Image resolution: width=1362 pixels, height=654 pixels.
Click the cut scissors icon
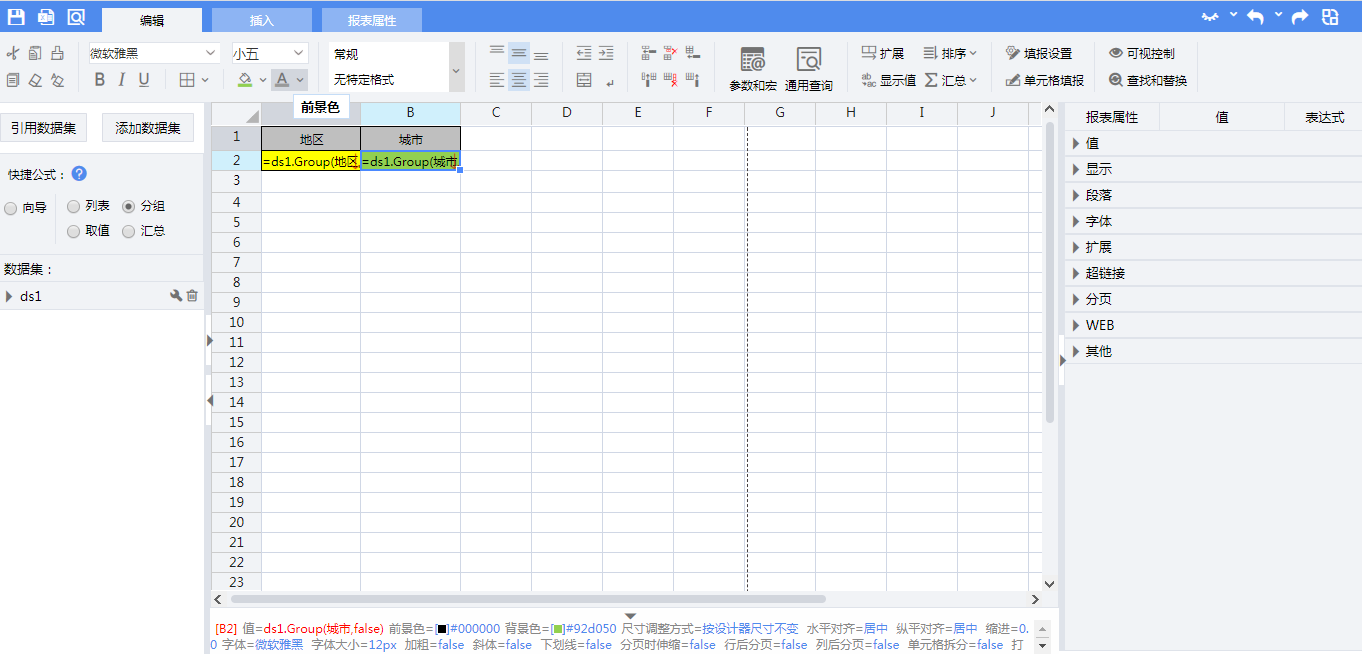pyautogui.click(x=13, y=53)
